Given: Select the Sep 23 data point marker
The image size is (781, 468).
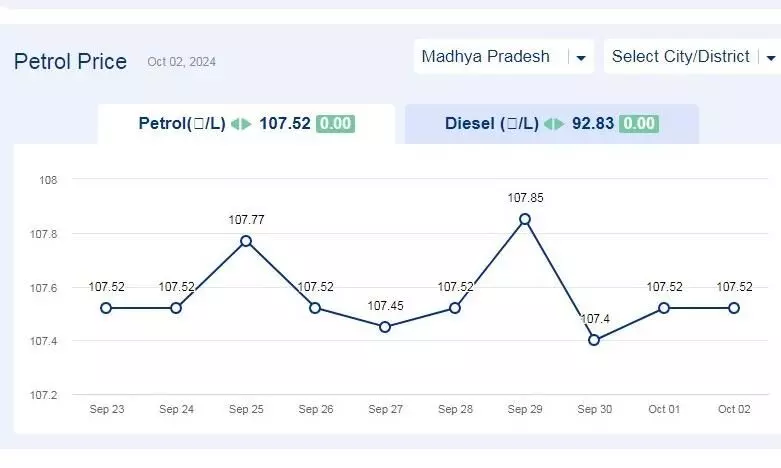Looking at the screenshot, I should 106,308.
